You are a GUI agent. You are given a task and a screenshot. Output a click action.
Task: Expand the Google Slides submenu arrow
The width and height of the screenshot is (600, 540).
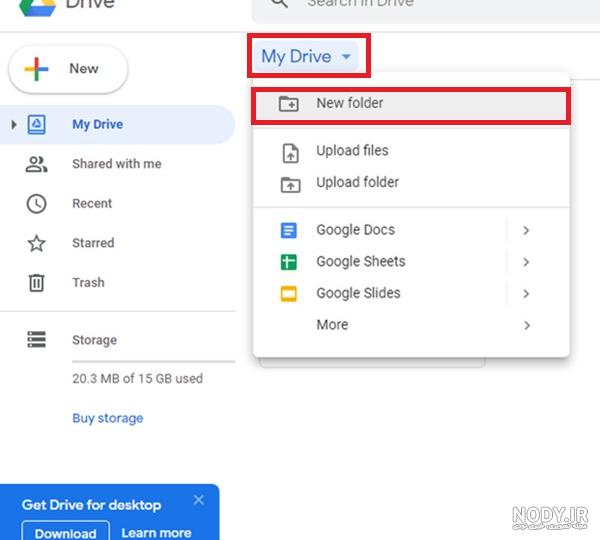(x=526, y=294)
